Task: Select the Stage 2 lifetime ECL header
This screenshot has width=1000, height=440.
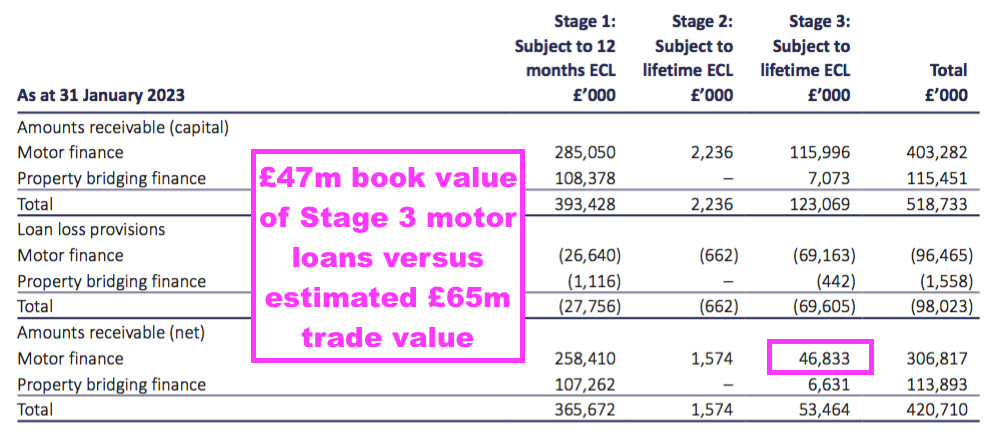Action: click(688, 59)
